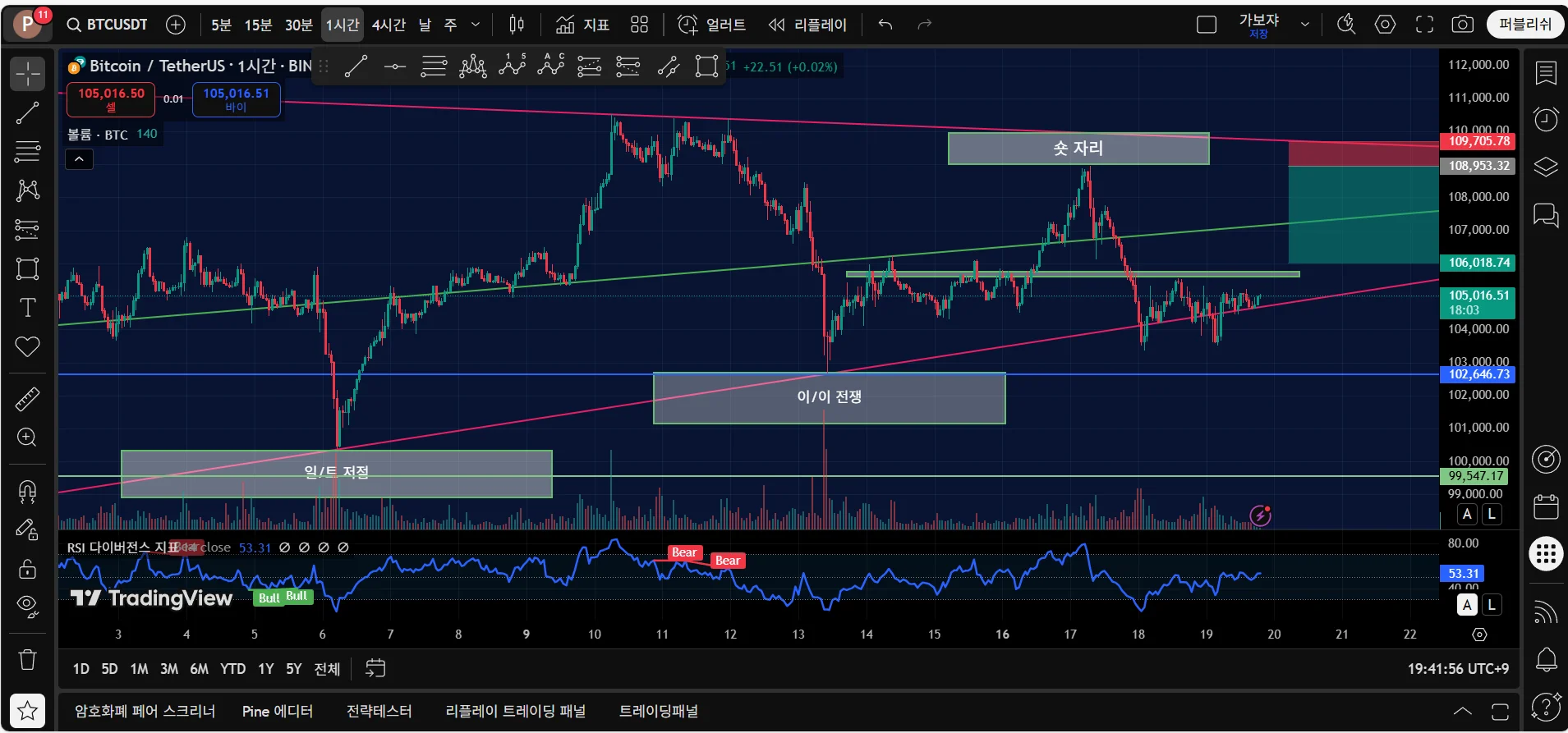Screen dimensions: 1568x733
Task: Open the Pine 에디터 tab
Action: [278, 711]
